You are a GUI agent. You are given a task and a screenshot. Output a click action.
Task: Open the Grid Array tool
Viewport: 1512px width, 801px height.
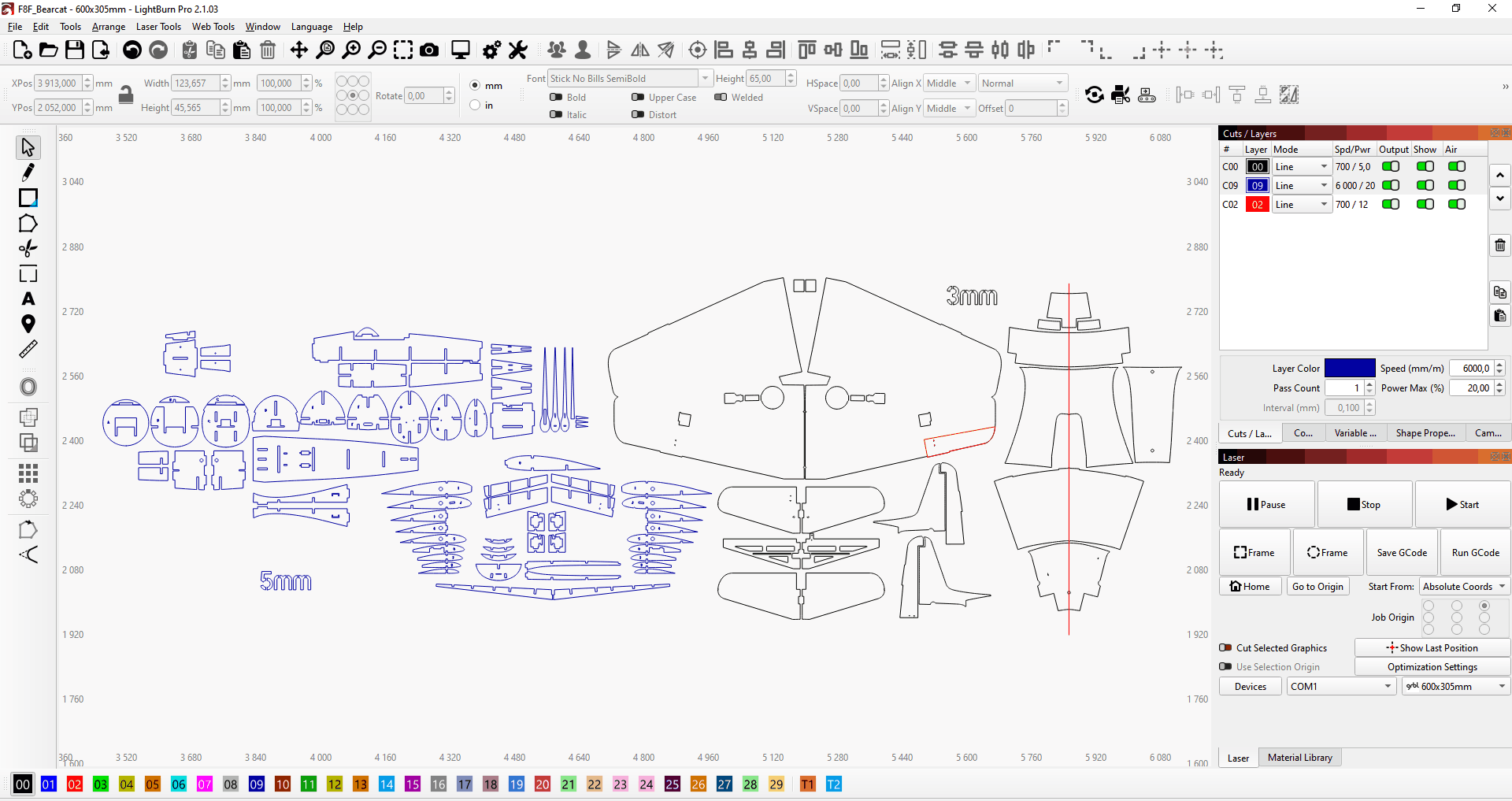click(28, 473)
